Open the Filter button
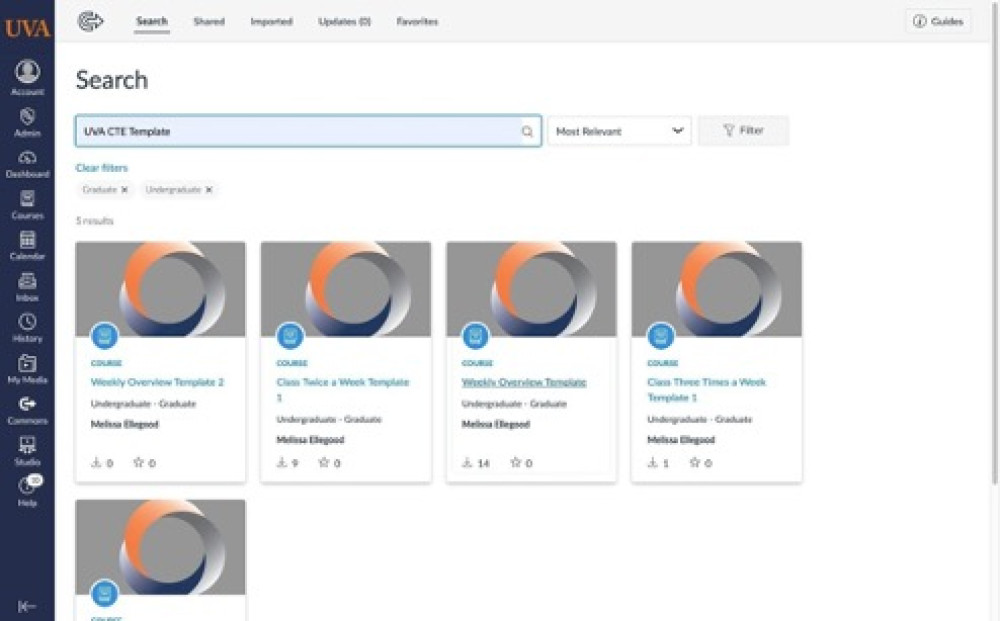 [744, 130]
